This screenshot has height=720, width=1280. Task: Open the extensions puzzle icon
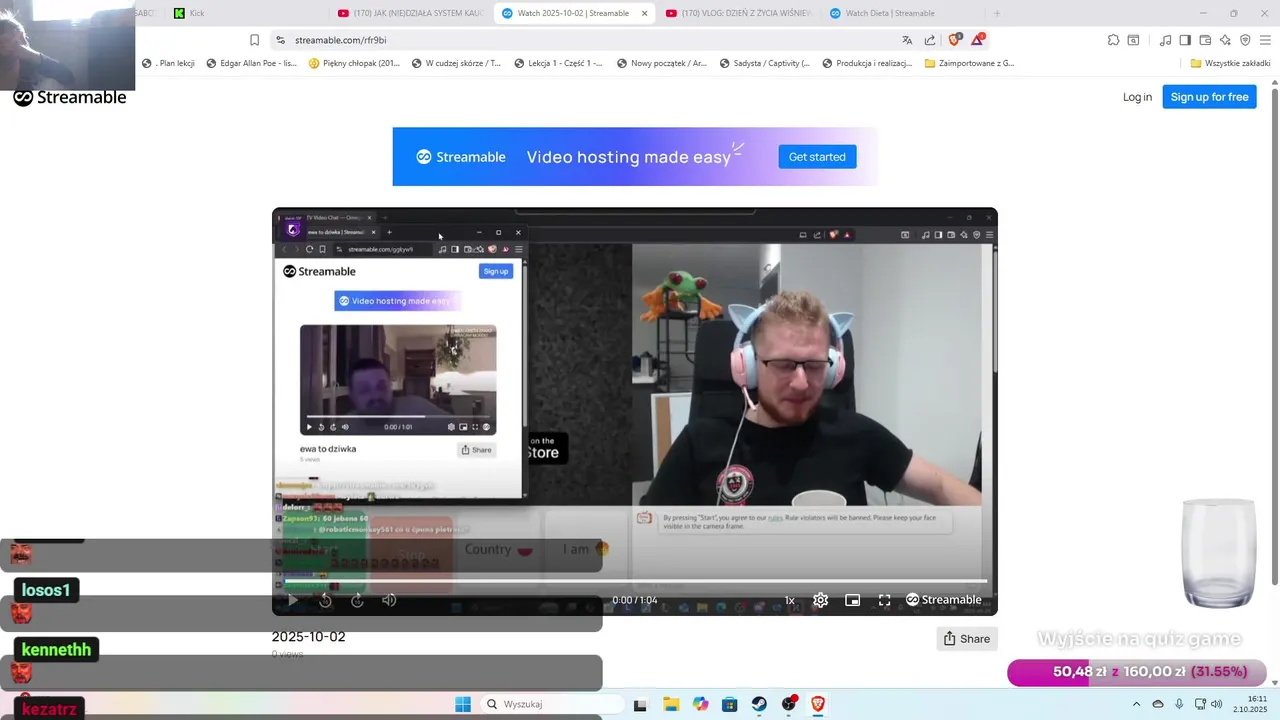click(1113, 40)
